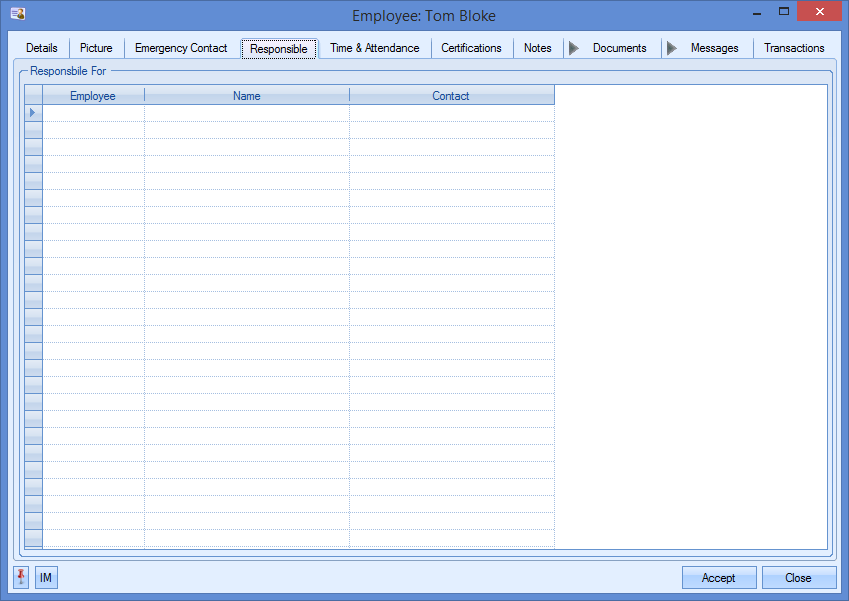View the Documents tab
This screenshot has width=849, height=601.
[x=619, y=48]
